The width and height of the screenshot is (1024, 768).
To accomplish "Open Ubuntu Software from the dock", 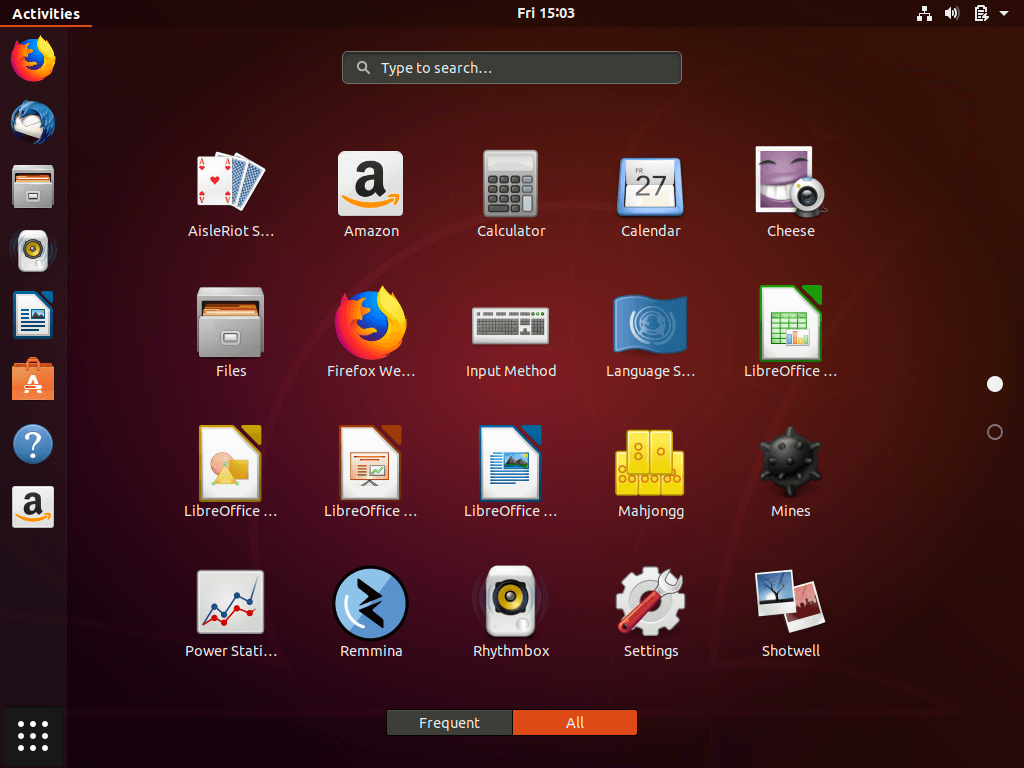I will (33, 379).
